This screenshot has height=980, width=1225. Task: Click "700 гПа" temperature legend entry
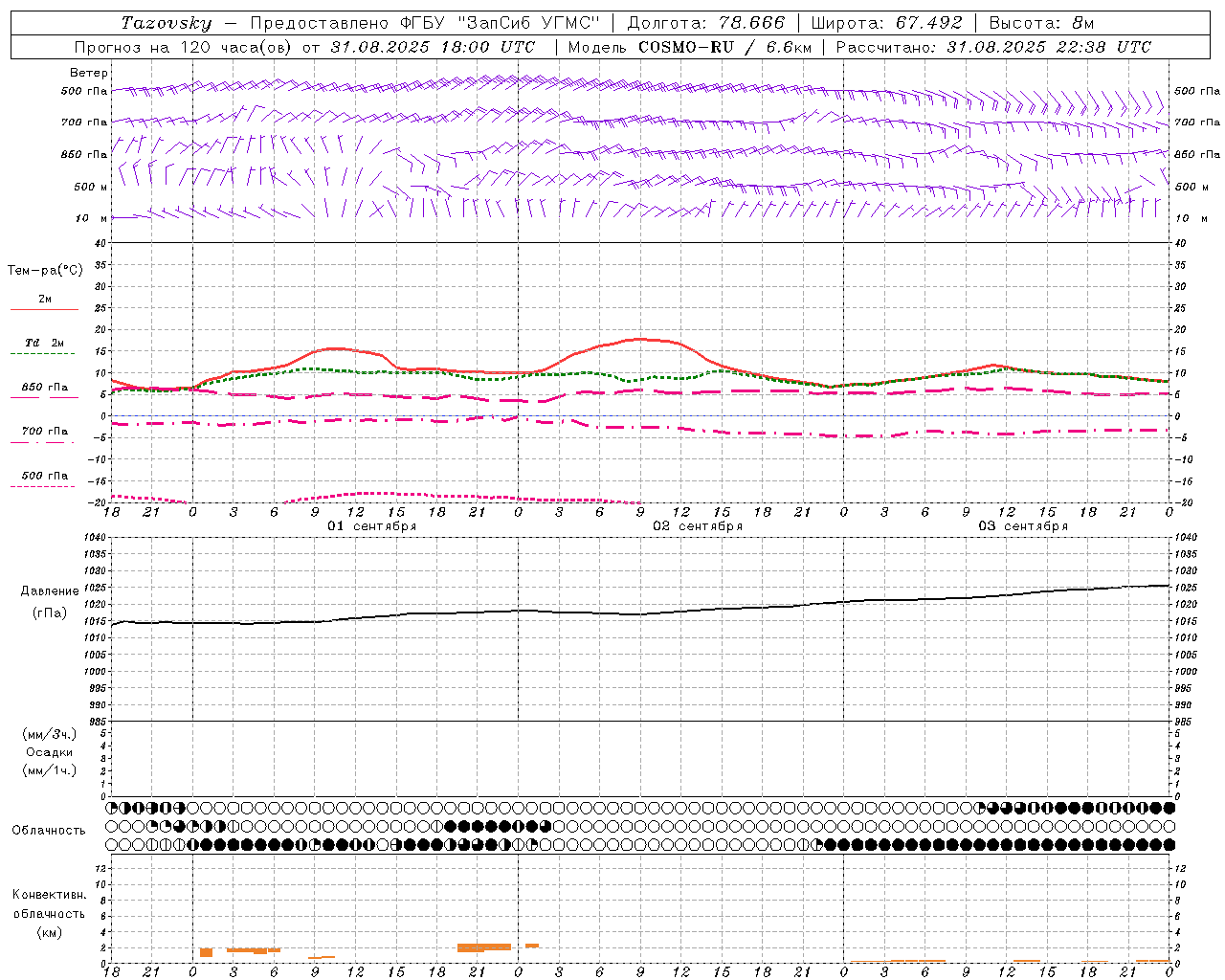coord(44,432)
